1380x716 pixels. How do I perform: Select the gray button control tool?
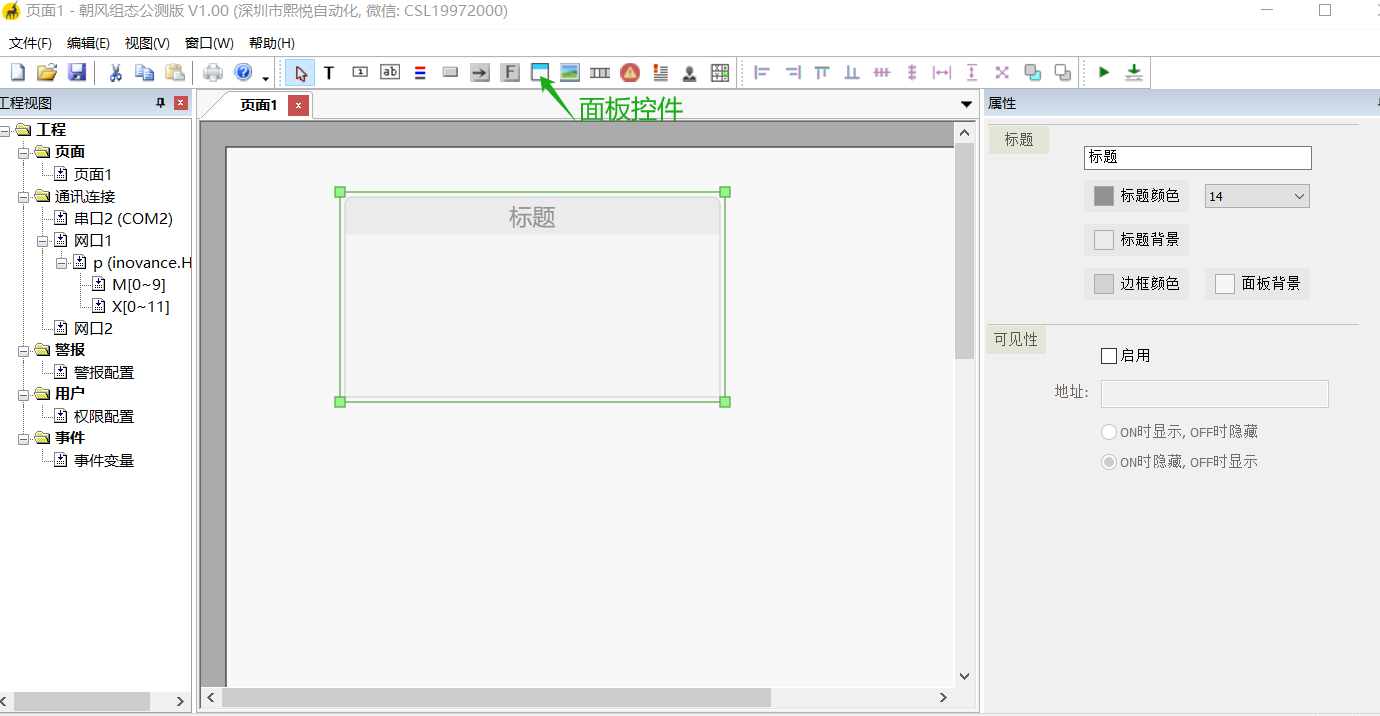pyautogui.click(x=450, y=72)
